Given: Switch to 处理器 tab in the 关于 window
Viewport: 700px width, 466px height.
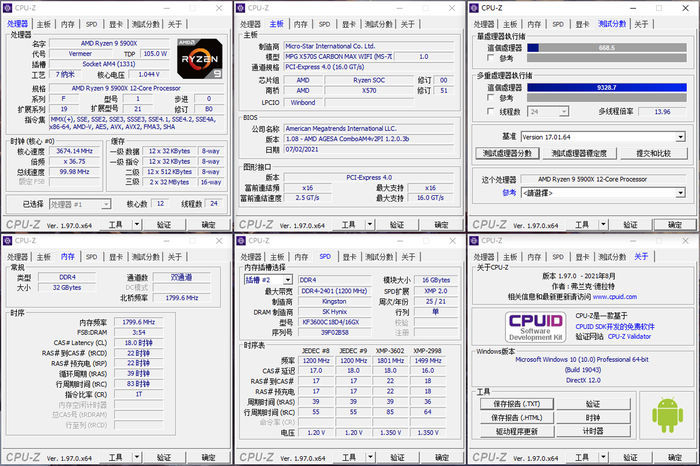Looking at the screenshot, I should tap(484, 257).
